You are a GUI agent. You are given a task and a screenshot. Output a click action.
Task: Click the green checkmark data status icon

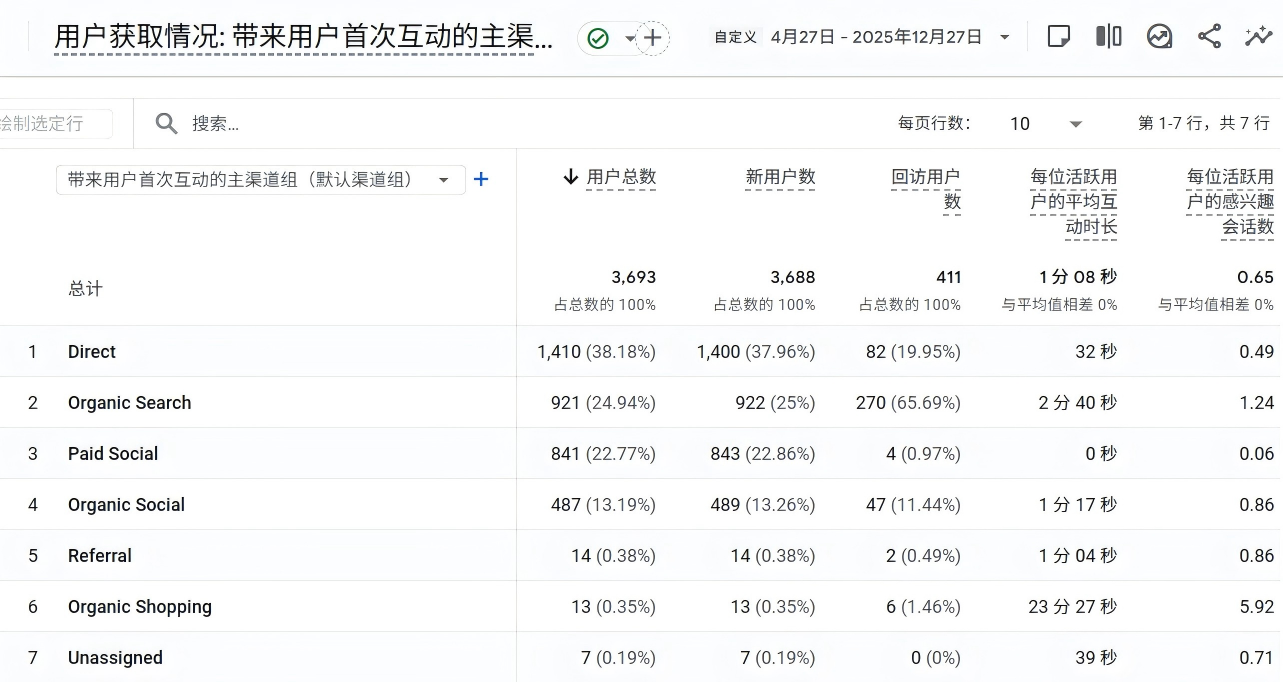click(598, 38)
